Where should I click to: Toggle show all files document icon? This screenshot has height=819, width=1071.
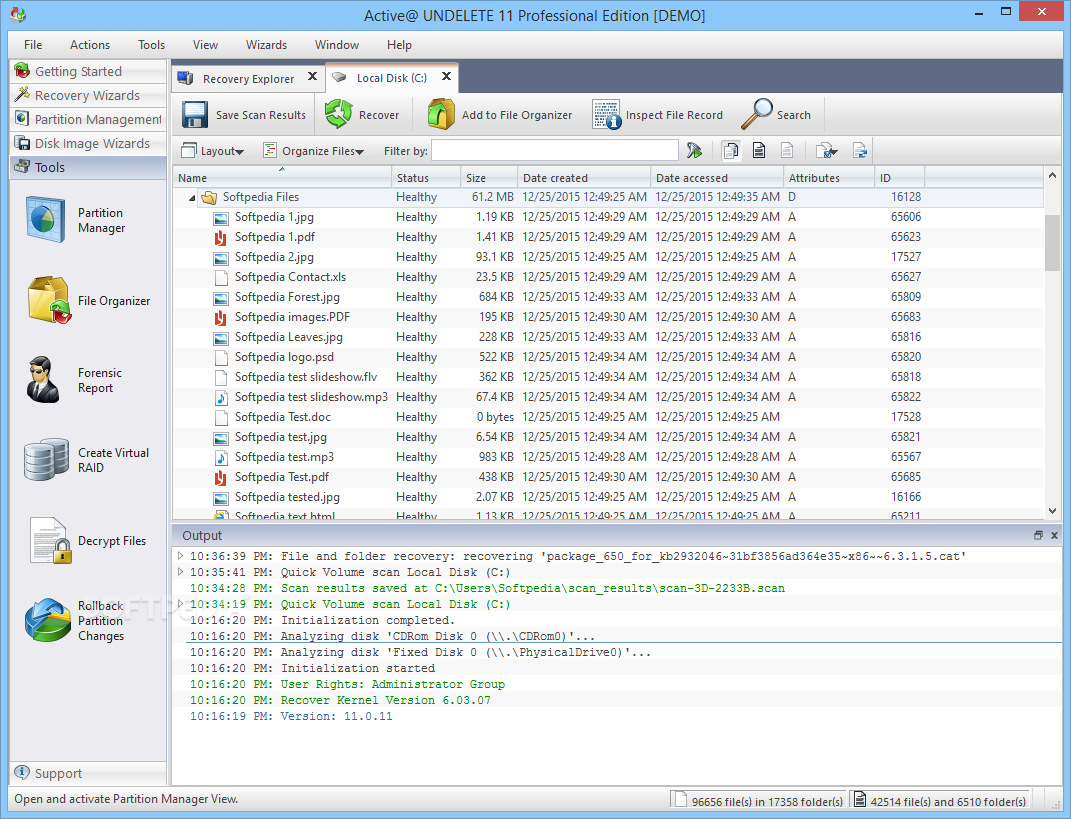point(731,150)
